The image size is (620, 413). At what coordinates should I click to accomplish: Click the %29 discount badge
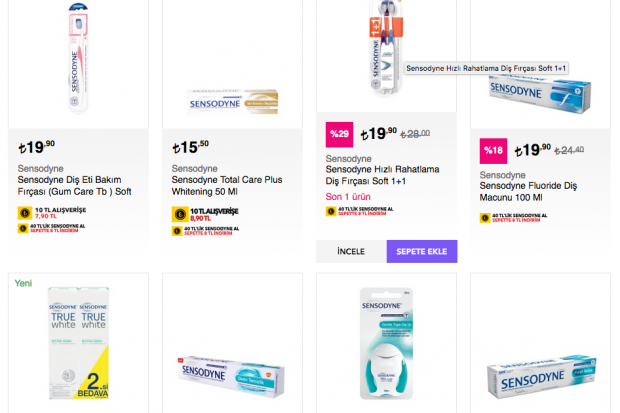click(340, 133)
